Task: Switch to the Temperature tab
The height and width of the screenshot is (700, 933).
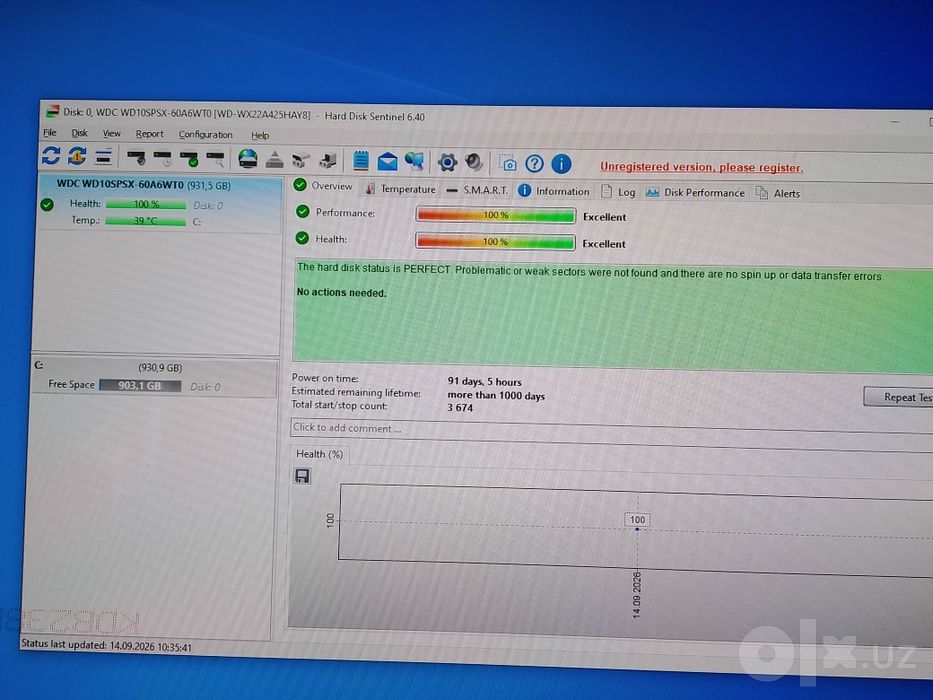Action: [400, 189]
